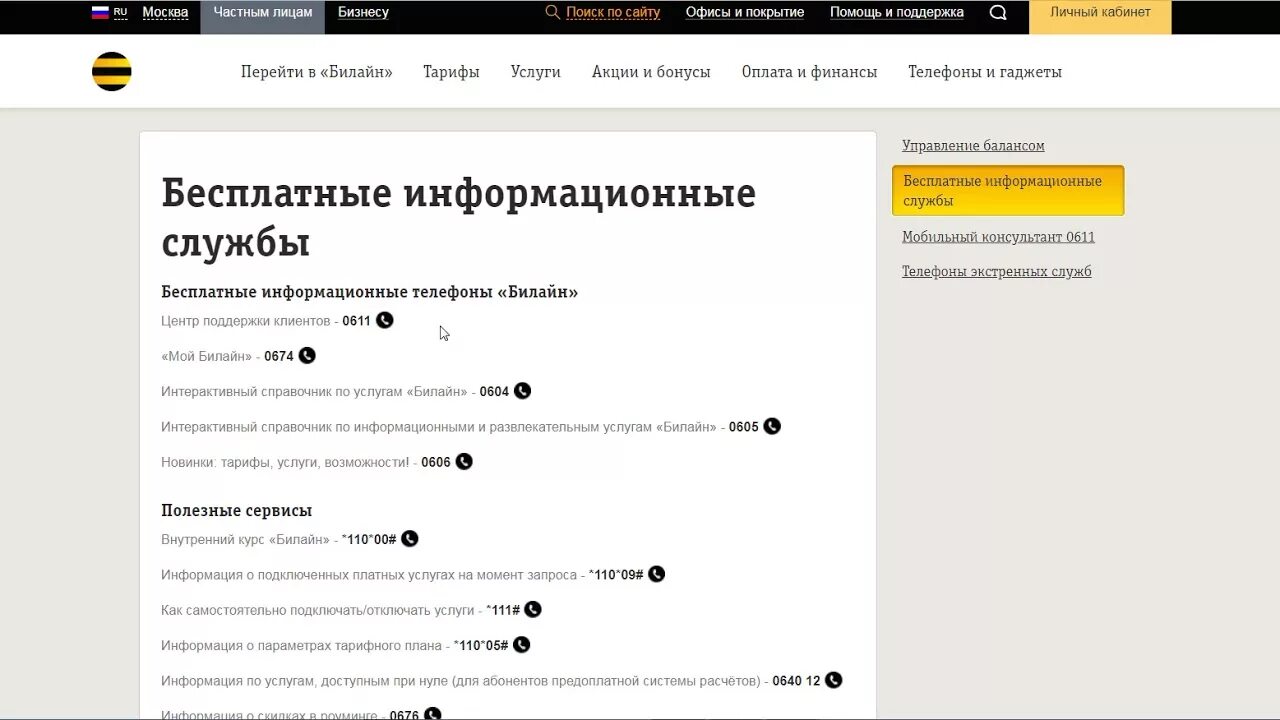Click the code *110*09#
This screenshot has height=720, width=1280.
point(616,575)
